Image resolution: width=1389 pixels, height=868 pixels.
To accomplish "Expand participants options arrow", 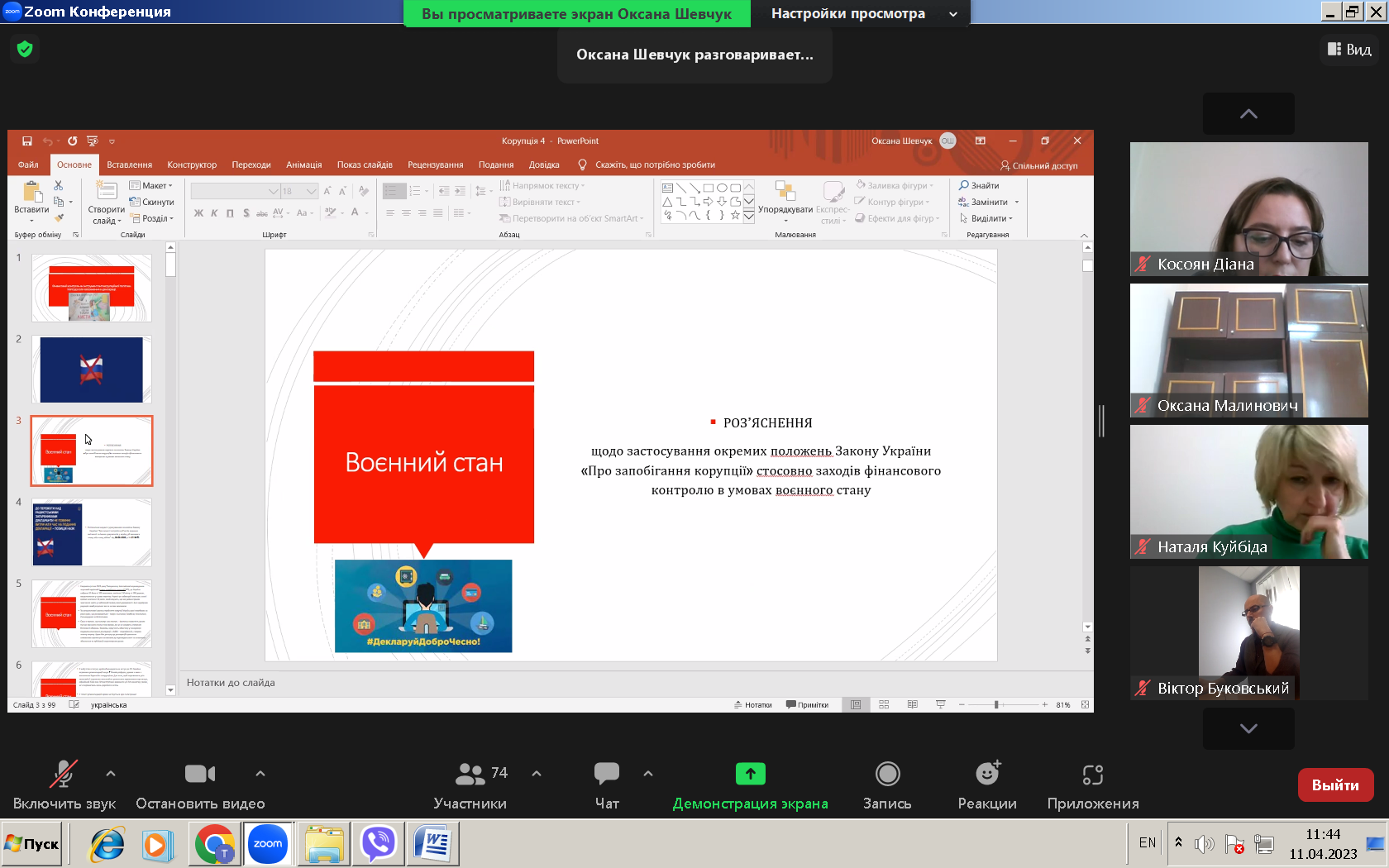I will 537,774.
